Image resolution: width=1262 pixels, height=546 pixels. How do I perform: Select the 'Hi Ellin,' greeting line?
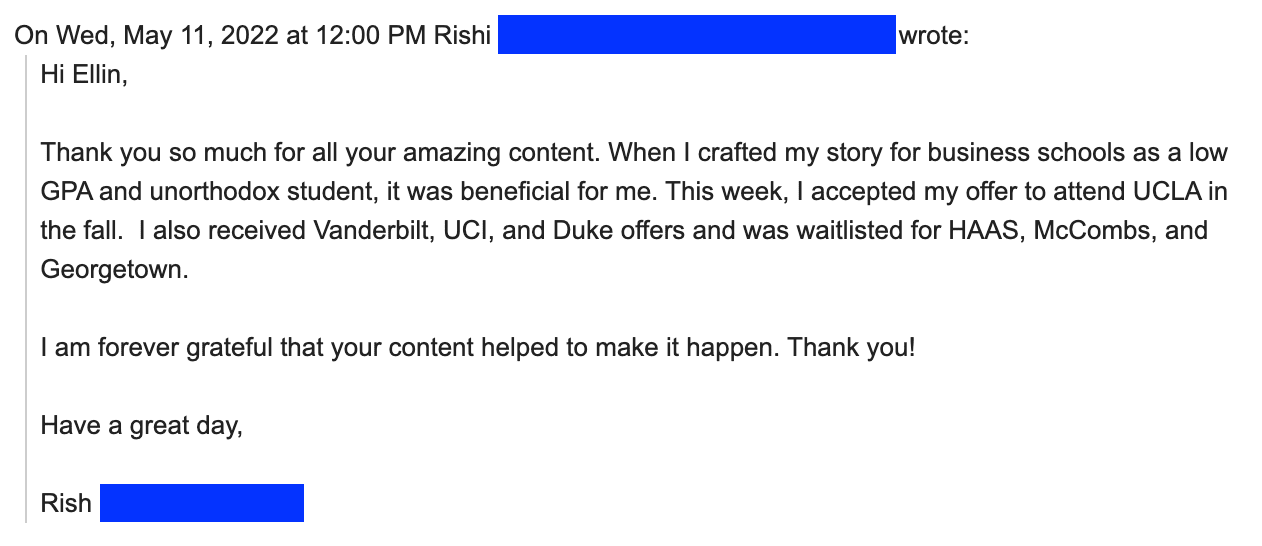coord(84,75)
